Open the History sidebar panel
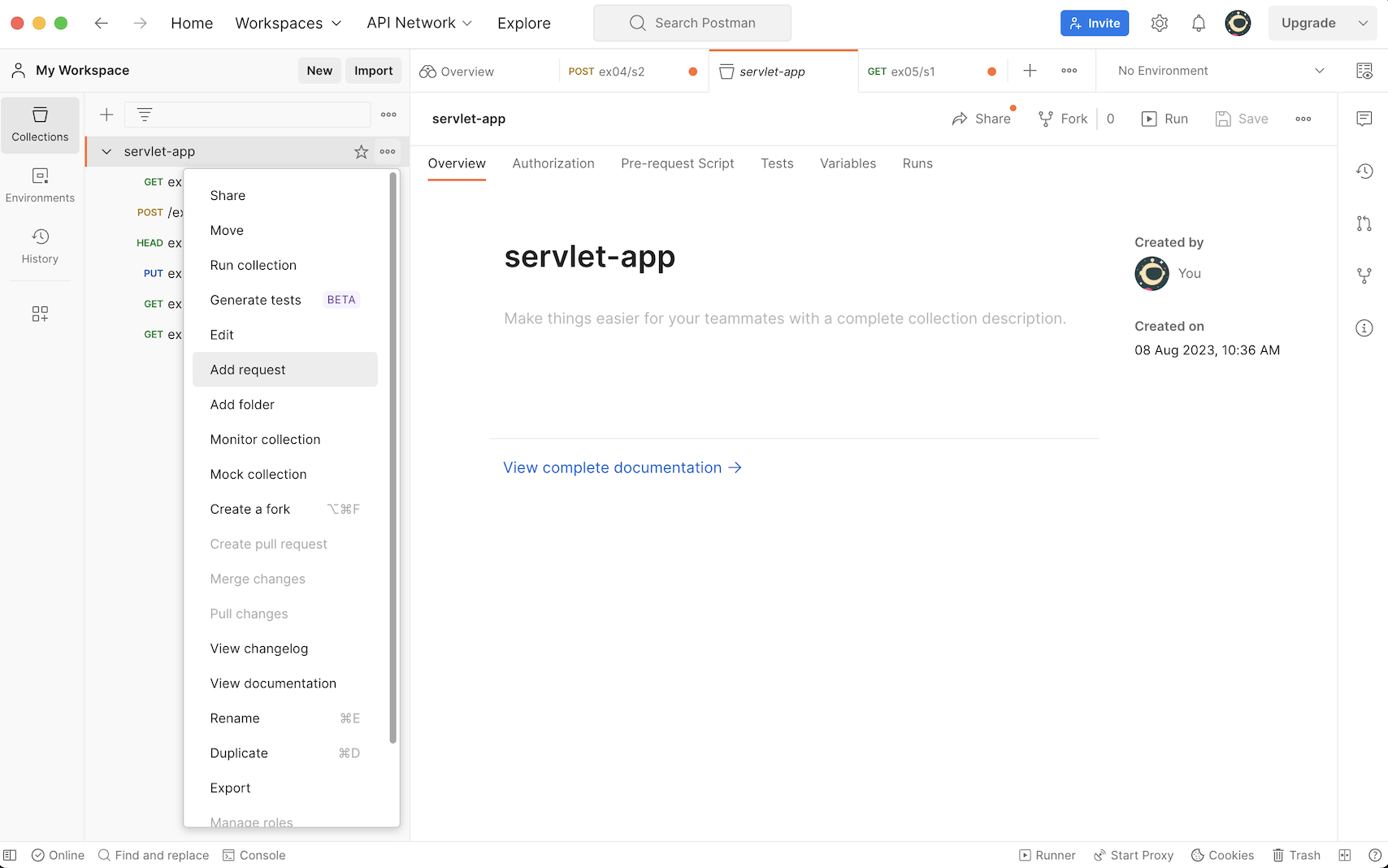This screenshot has height=868, width=1388. [40, 247]
